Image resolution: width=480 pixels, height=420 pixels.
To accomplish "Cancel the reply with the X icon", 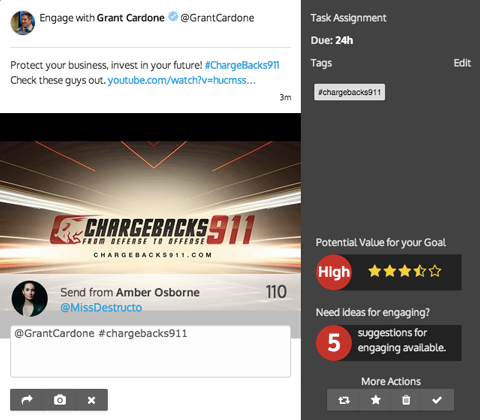I will click(x=91, y=399).
